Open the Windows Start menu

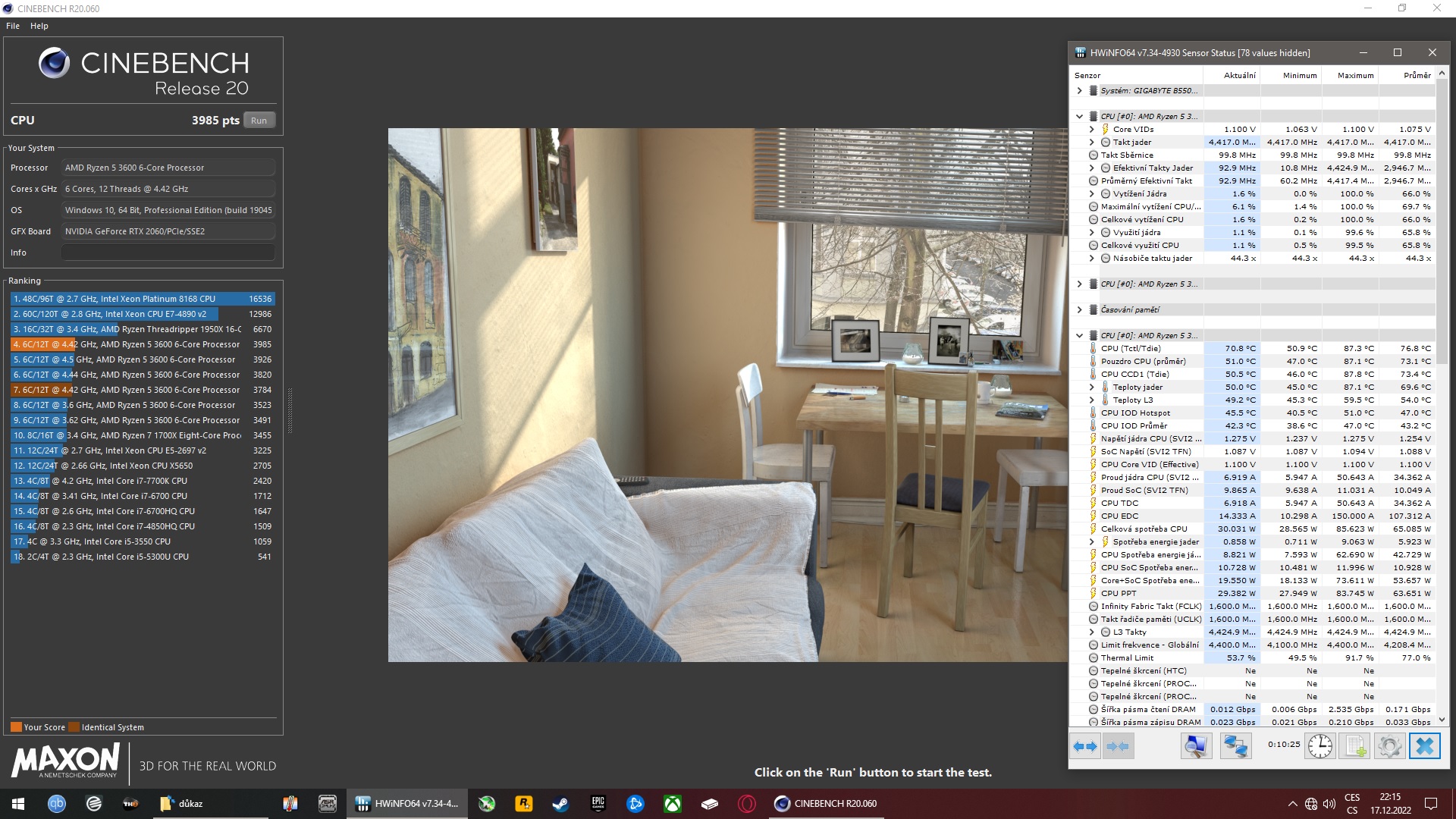(x=18, y=804)
